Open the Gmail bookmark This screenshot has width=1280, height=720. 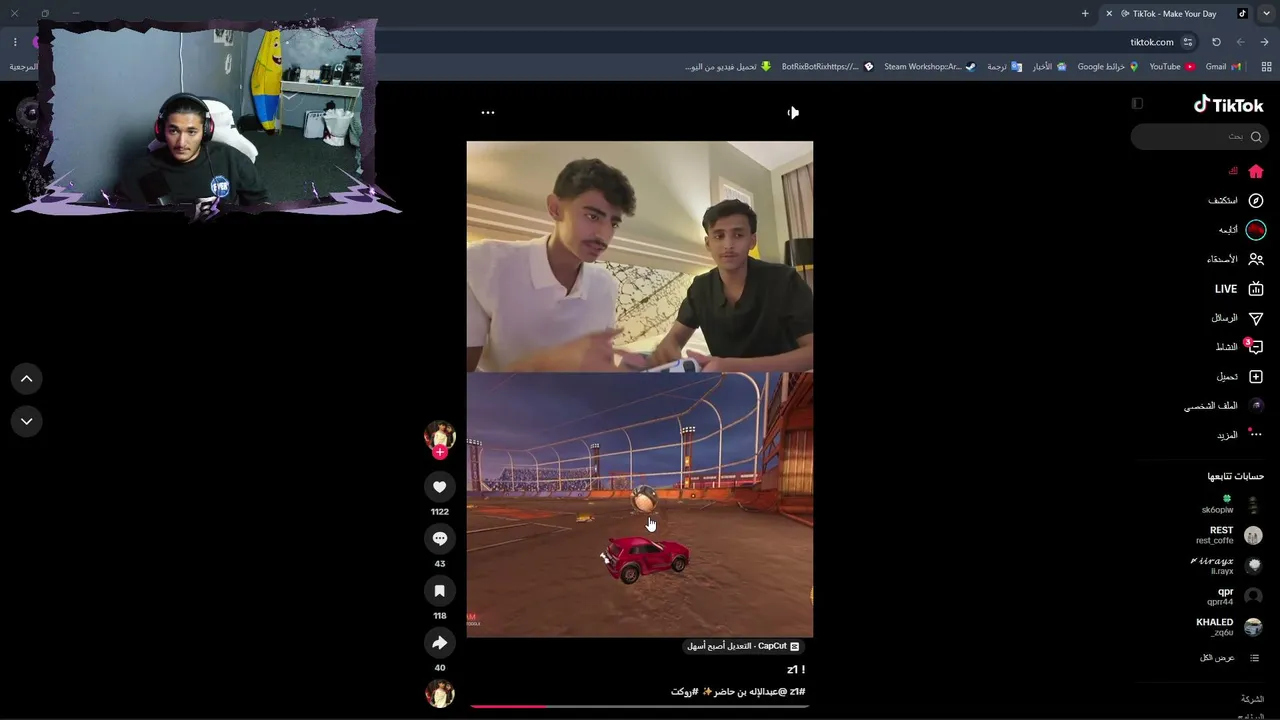tap(1223, 67)
